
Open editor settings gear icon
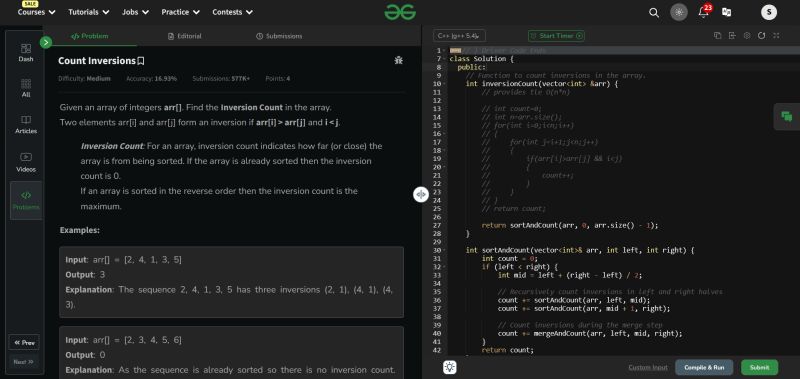pyautogui.click(x=746, y=36)
